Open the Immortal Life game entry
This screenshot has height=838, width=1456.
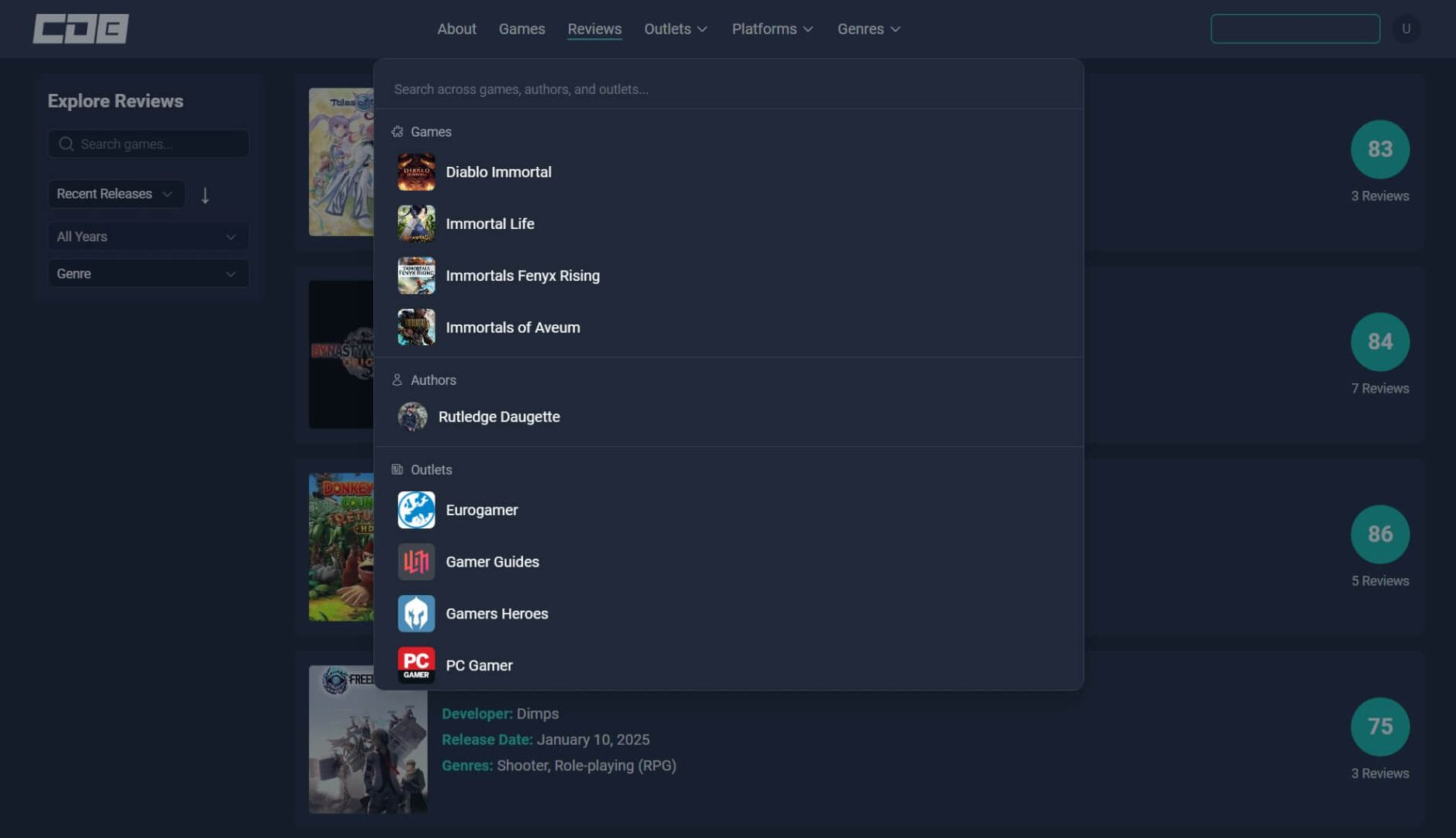pos(490,223)
